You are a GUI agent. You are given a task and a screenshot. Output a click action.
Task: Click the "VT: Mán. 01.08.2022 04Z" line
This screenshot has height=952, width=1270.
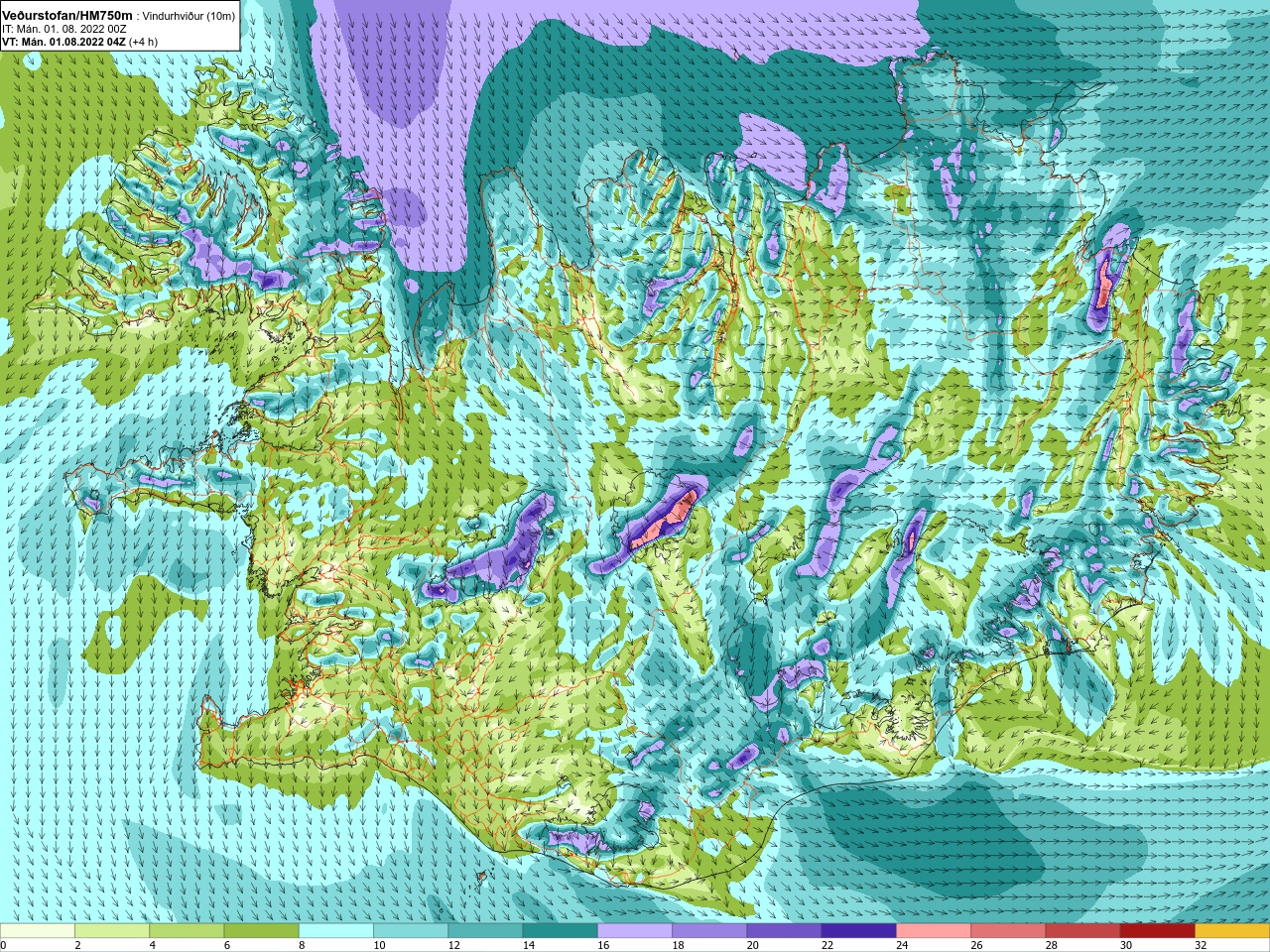(63, 42)
